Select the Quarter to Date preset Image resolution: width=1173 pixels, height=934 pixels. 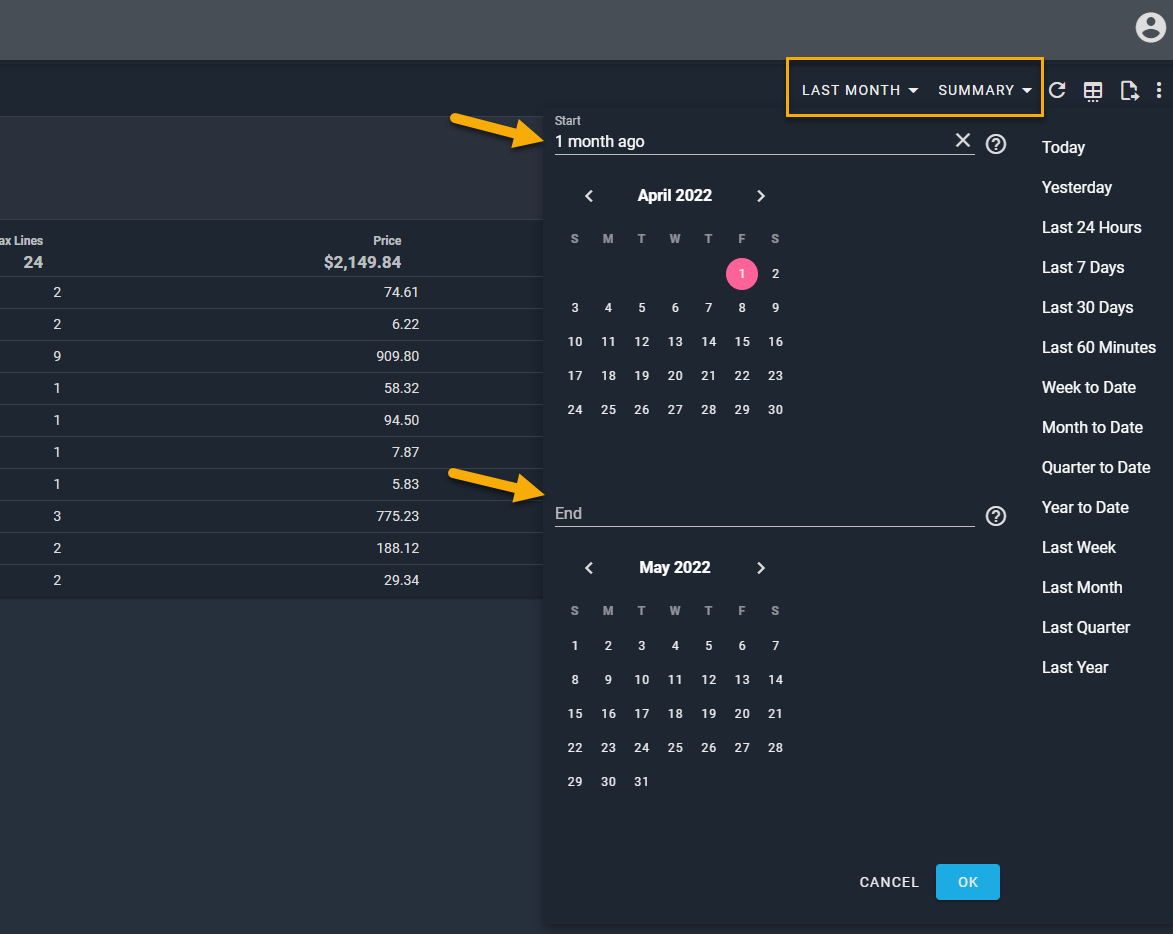[x=1096, y=467]
